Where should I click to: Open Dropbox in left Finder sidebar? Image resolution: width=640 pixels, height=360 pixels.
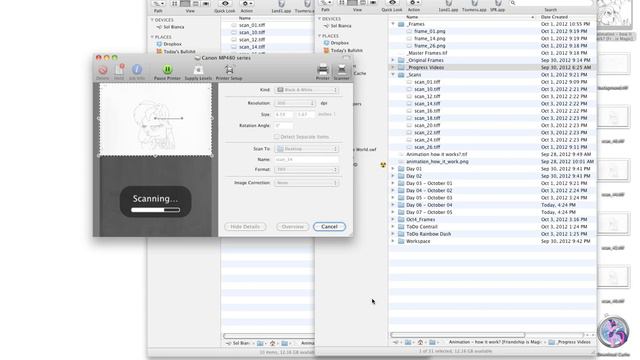click(172, 44)
